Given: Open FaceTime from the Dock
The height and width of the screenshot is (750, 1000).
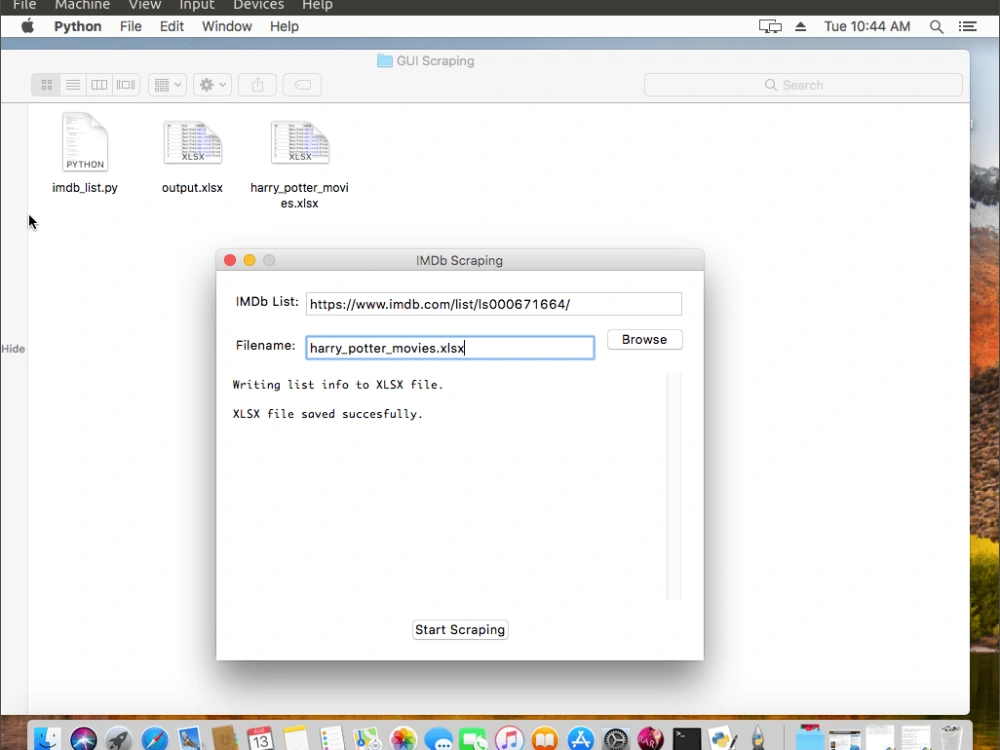Looking at the screenshot, I should tap(473, 739).
